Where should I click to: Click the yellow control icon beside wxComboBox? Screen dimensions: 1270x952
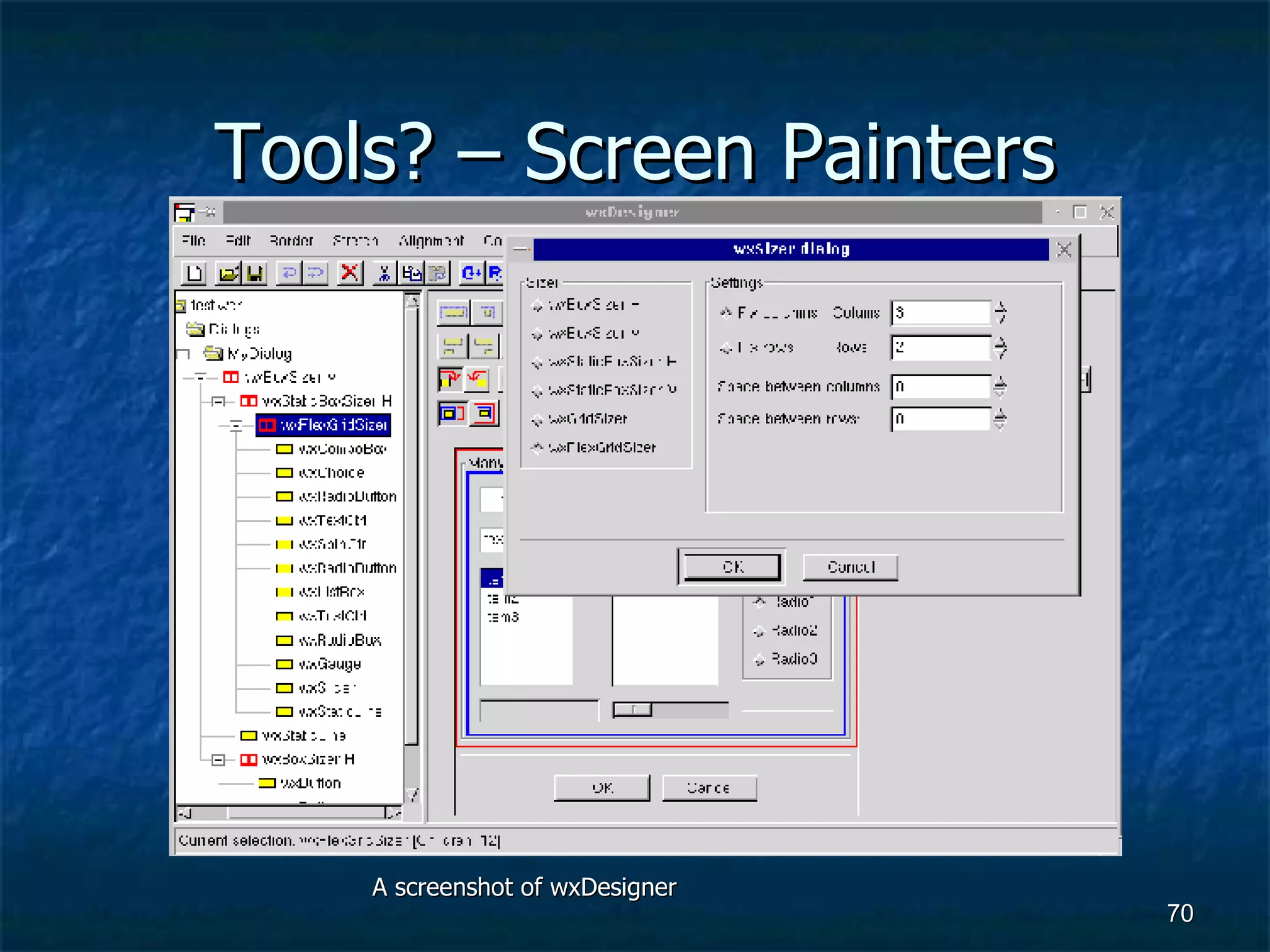click(x=284, y=449)
